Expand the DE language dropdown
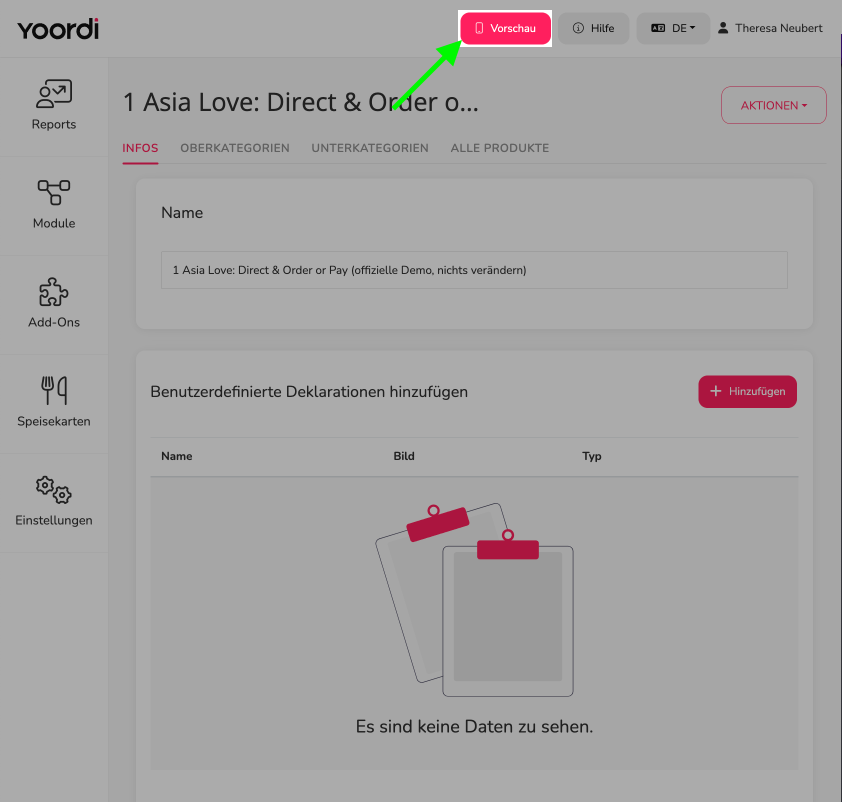 click(x=673, y=28)
